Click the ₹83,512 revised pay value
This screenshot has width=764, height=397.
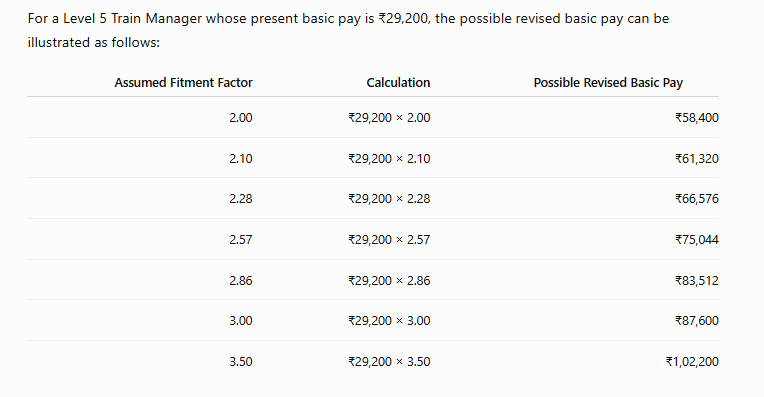(x=697, y=281)
